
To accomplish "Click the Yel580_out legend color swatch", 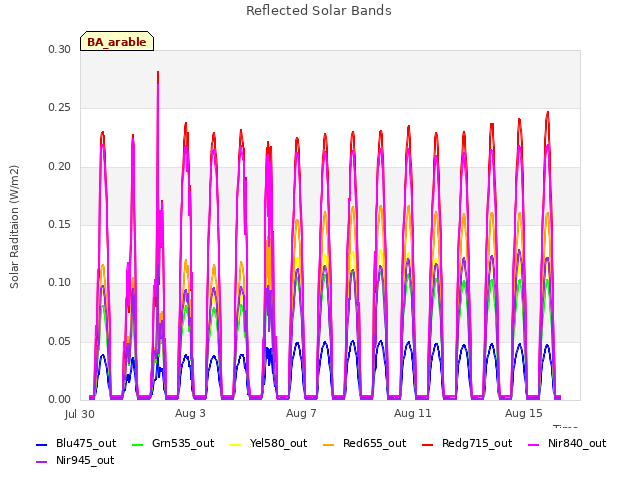I will (236, 444).
